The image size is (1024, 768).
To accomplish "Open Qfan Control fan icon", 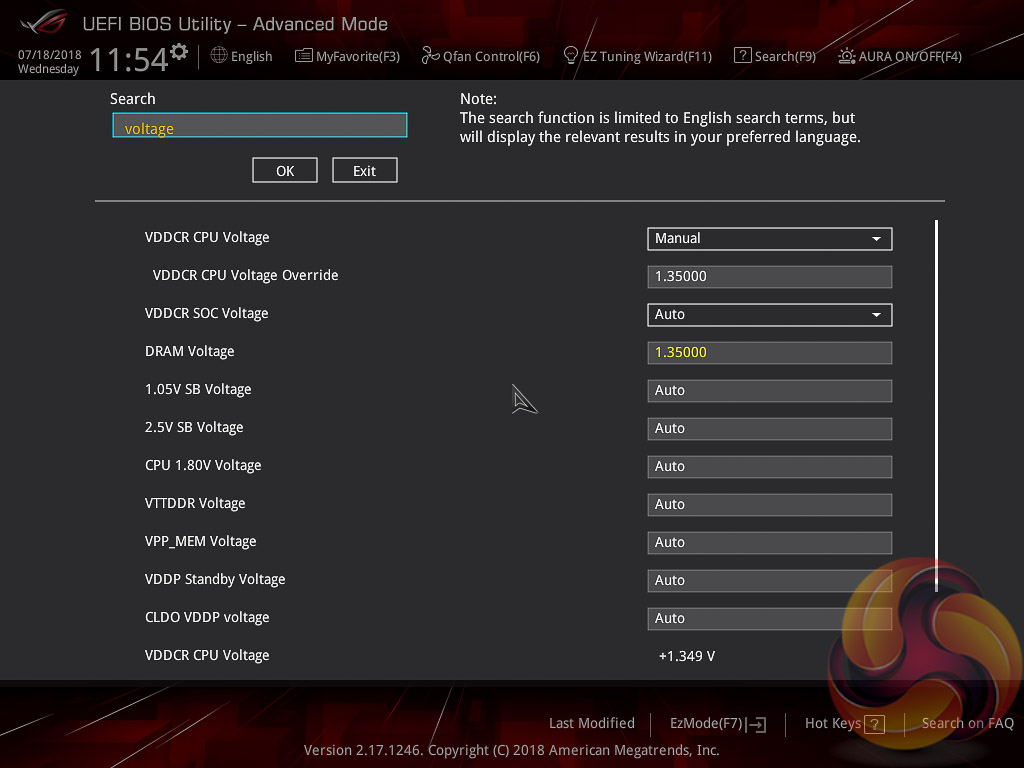I will pyautogui.click(x=430, y=56).
